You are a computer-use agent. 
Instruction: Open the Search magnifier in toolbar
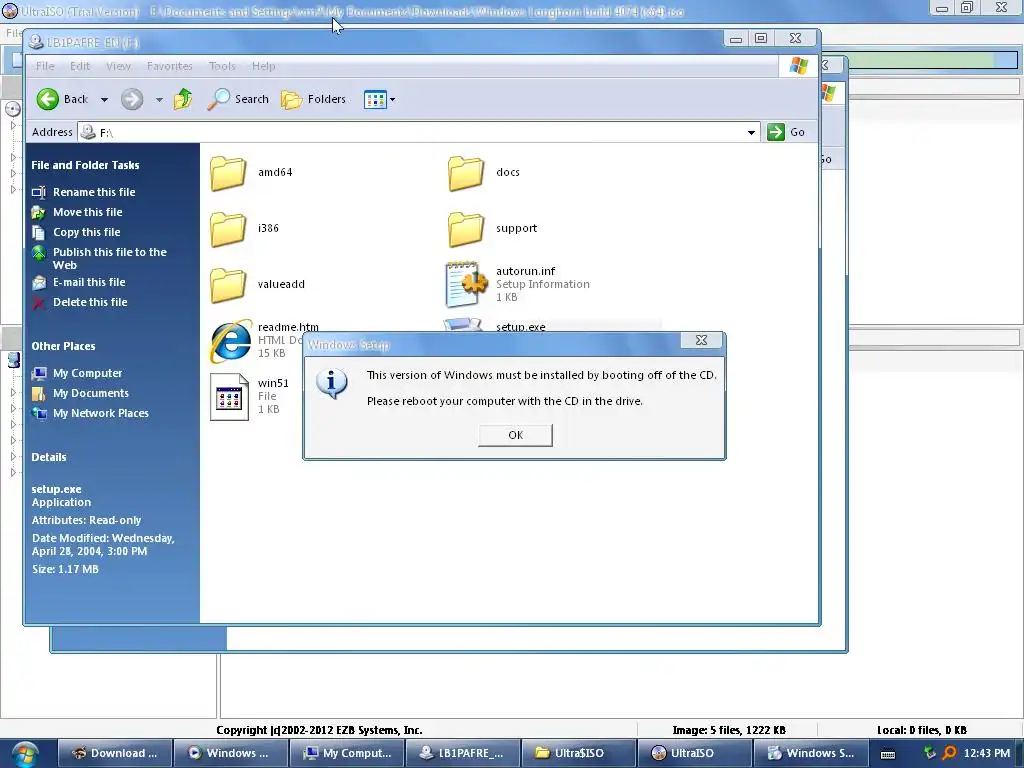[238, 99]
